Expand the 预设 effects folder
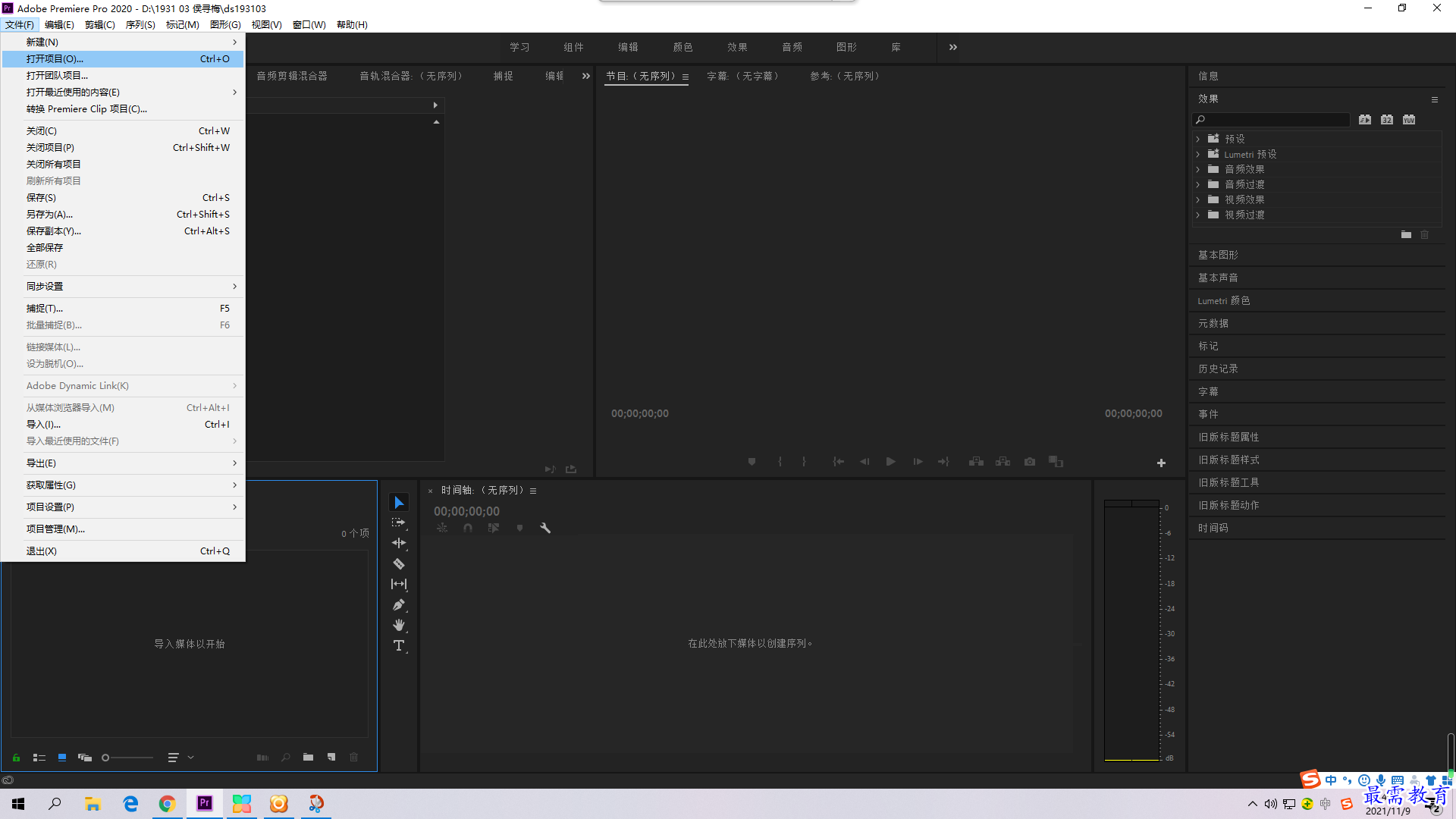 (1198, 139)
